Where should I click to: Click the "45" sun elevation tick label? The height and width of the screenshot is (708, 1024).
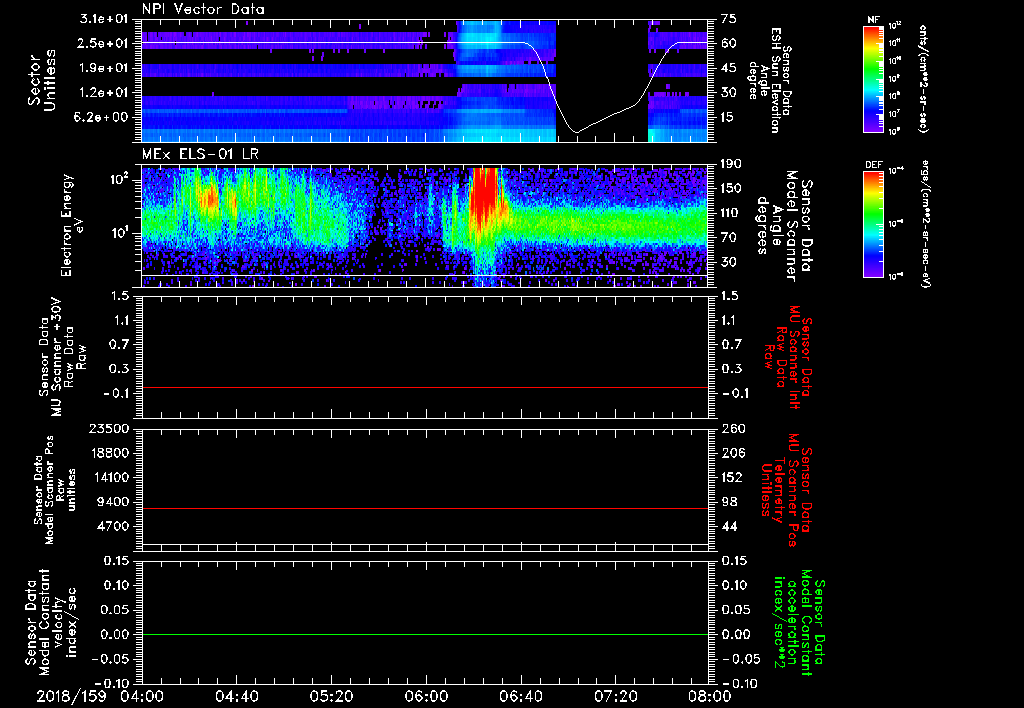coord(729,68)
